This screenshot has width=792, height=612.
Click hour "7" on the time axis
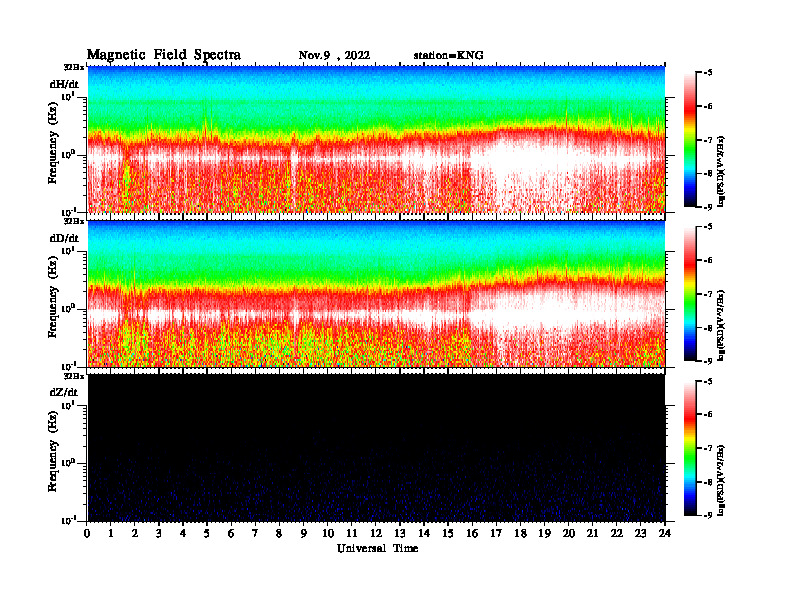click(255, 534)
